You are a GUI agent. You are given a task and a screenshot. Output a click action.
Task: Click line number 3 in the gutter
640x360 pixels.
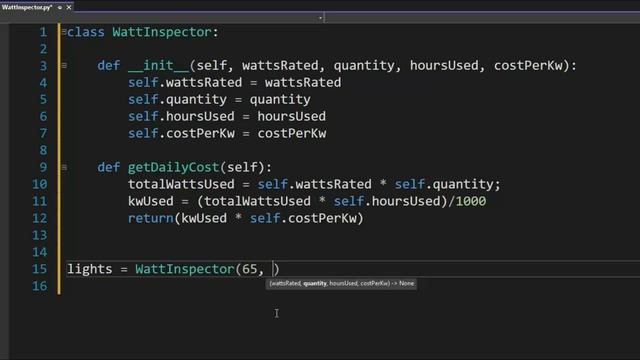(x=43, y=66)
